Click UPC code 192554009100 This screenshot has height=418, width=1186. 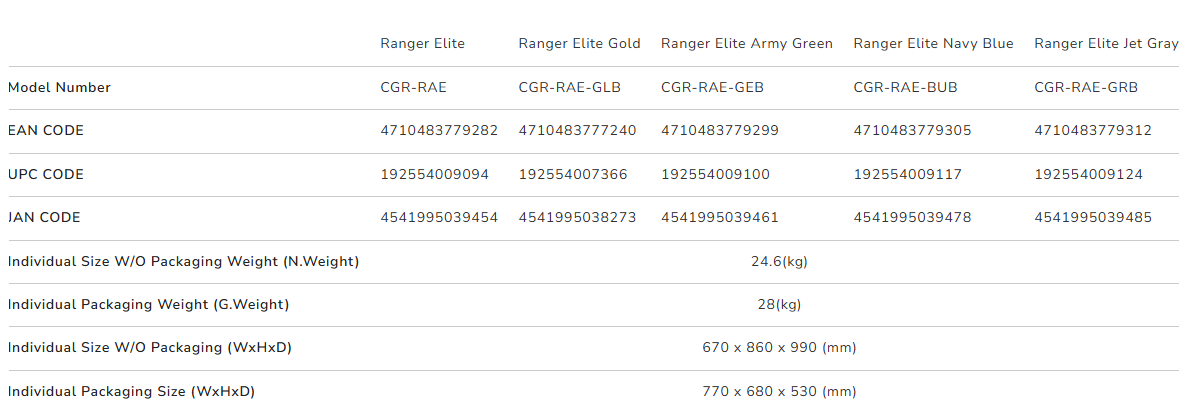coord(715,175)
